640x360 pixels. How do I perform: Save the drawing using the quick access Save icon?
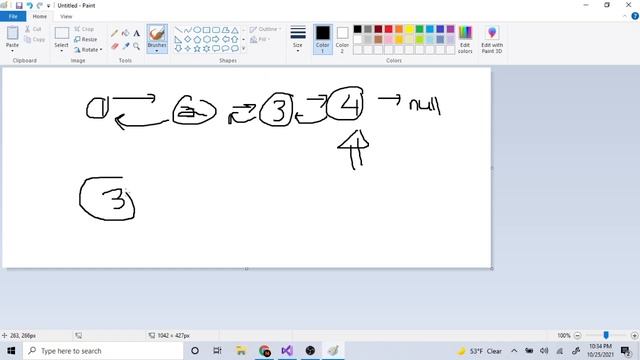point(19,5)
